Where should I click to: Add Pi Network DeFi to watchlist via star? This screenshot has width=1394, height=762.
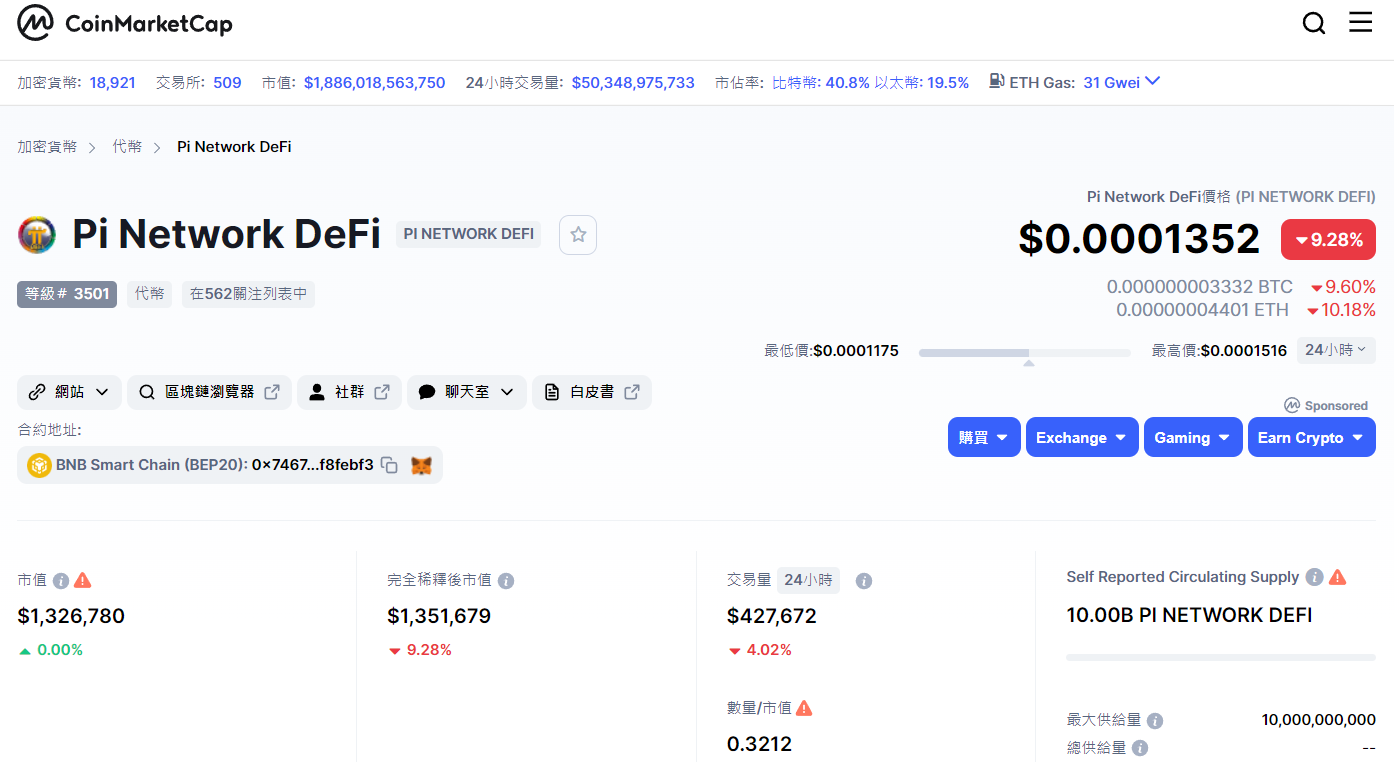[x=578, y=235]
